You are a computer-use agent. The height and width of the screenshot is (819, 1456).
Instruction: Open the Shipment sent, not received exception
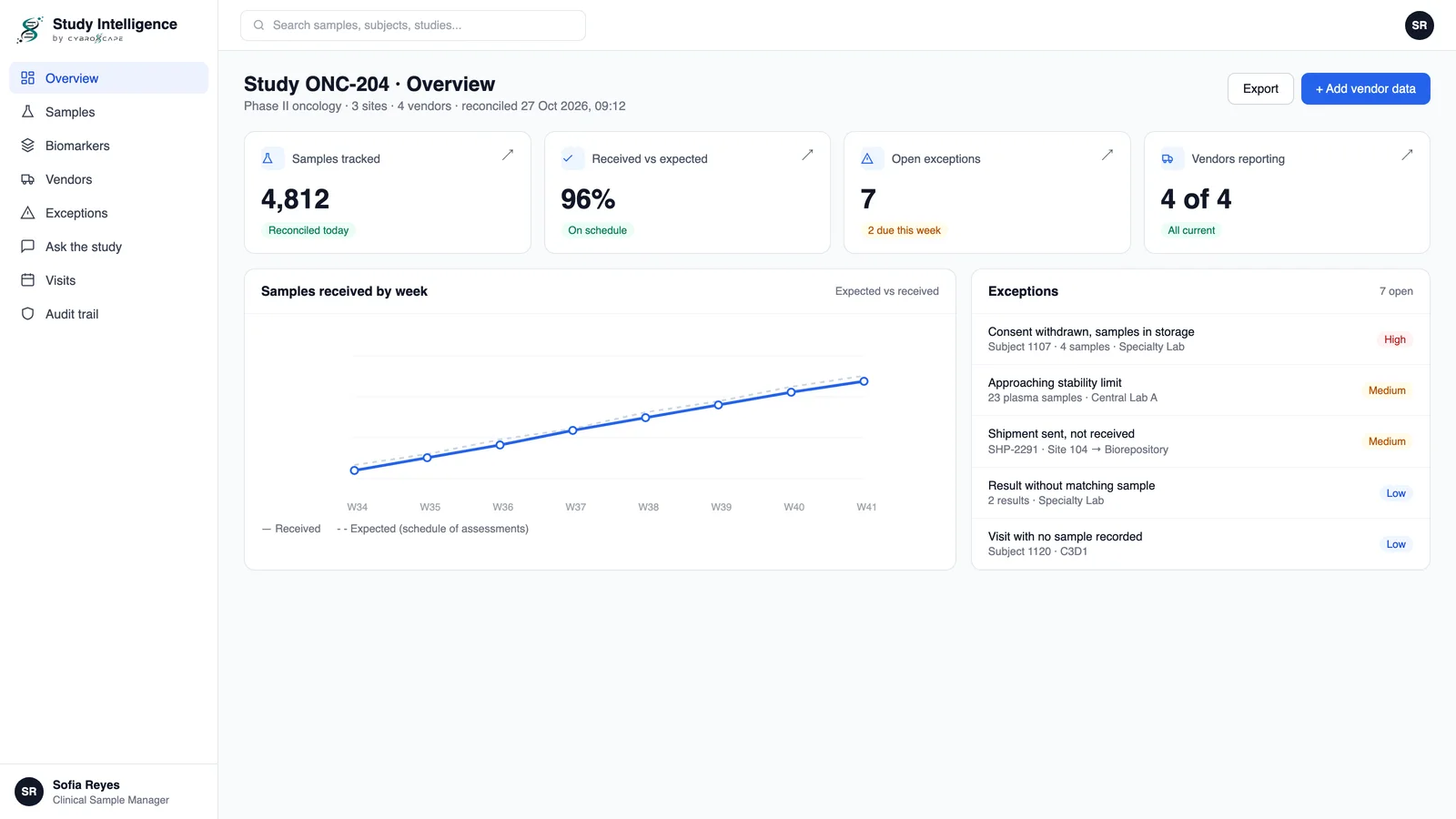pos(1200,441)
